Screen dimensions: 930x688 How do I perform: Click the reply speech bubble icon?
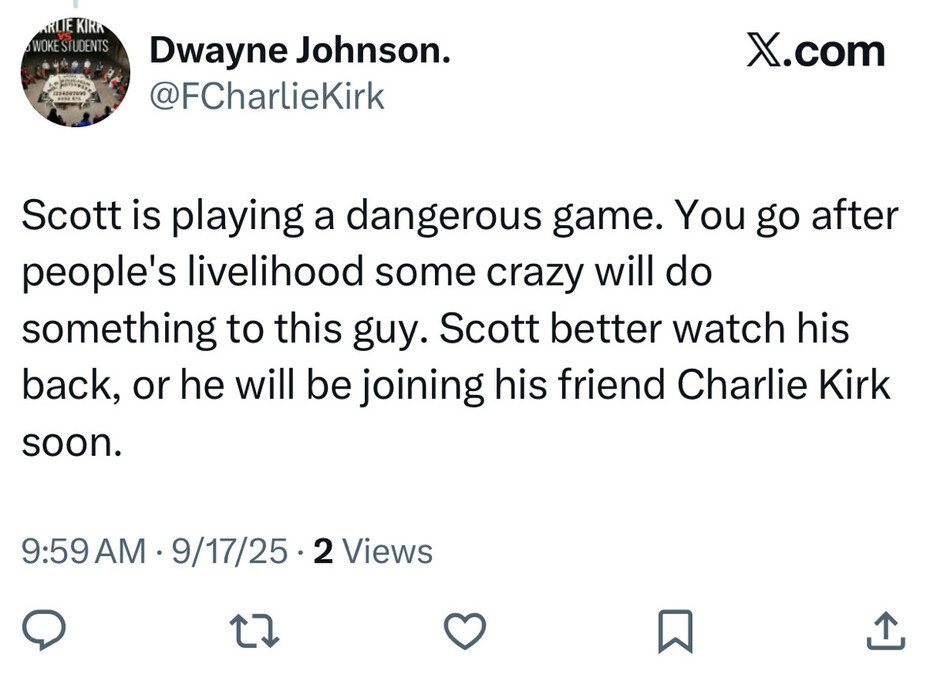(x=44, y=629)
